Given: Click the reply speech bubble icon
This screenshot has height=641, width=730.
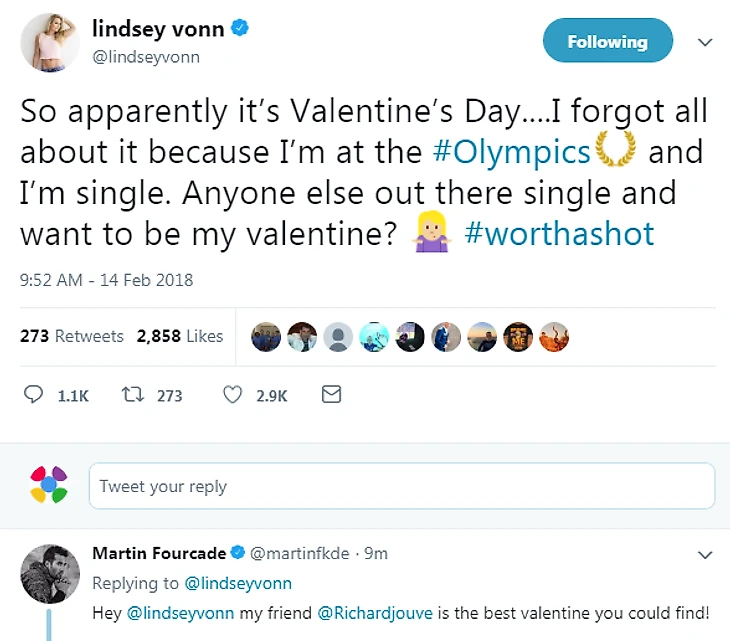Looking at the screenshot, I should [33, 395].
